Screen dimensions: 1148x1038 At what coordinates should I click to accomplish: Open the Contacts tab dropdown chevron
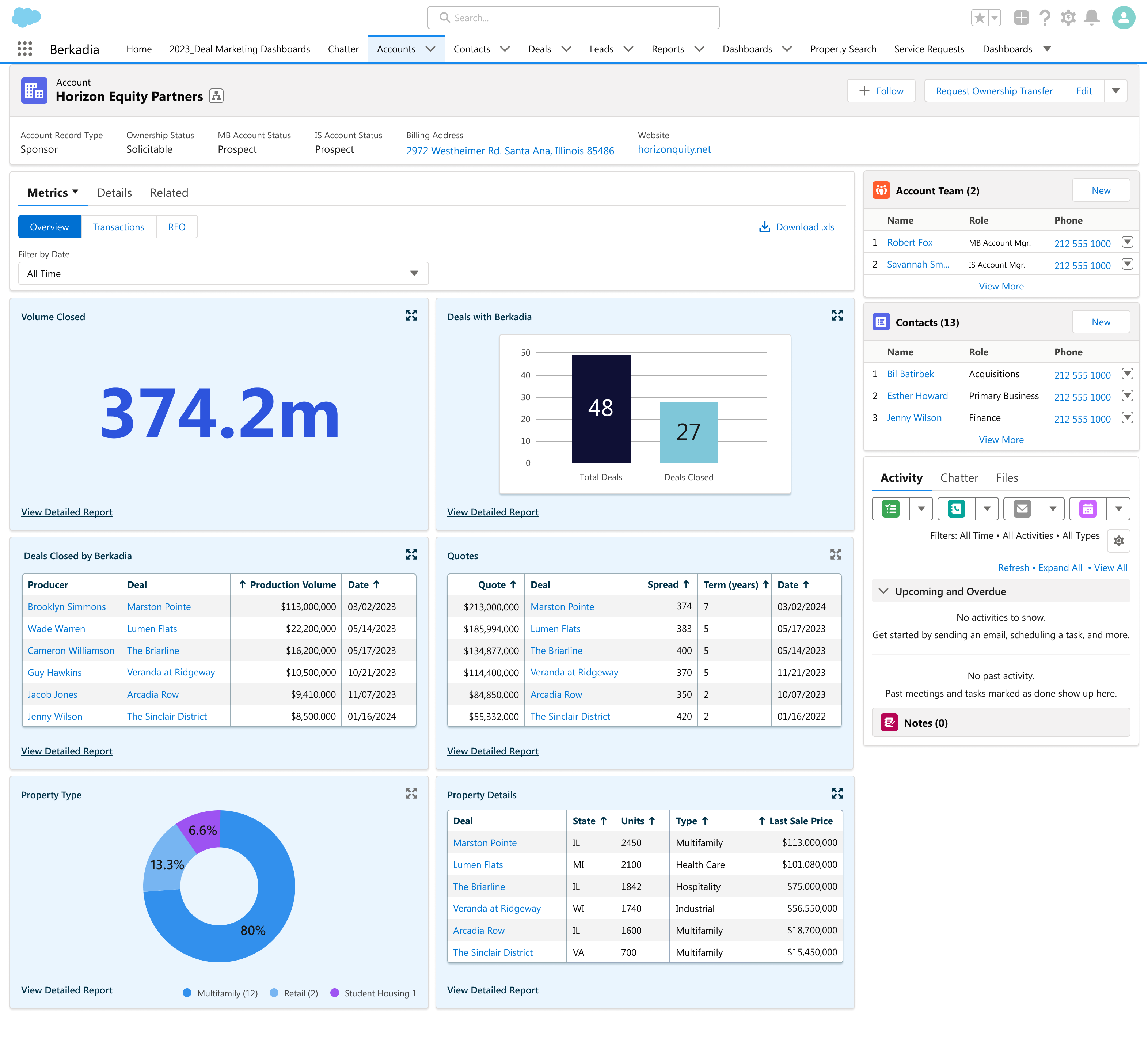click(505, 49)
